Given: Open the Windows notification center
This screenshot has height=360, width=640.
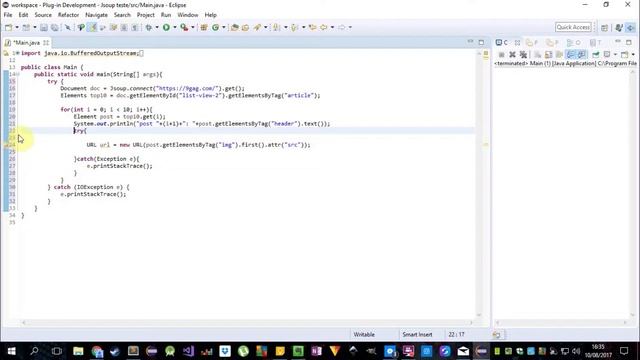Looking at the screenshot, I should click(624, 351).
